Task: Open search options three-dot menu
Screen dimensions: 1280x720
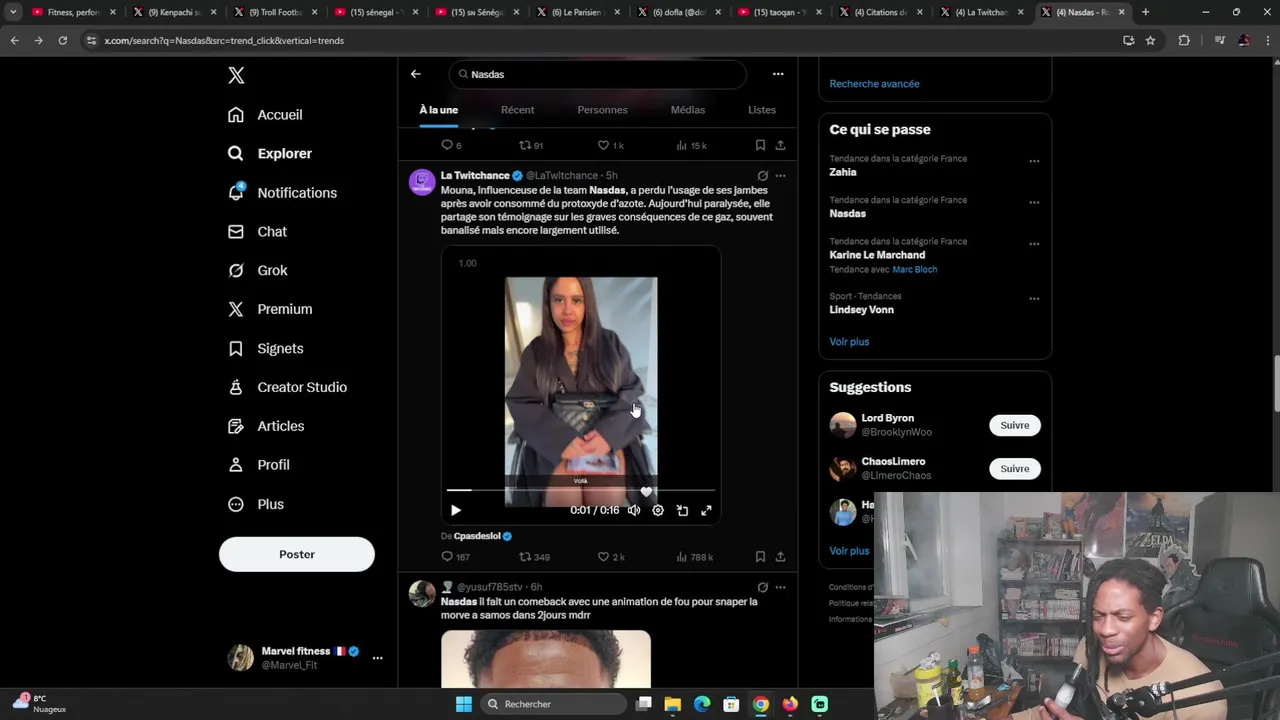Action: 778,74
